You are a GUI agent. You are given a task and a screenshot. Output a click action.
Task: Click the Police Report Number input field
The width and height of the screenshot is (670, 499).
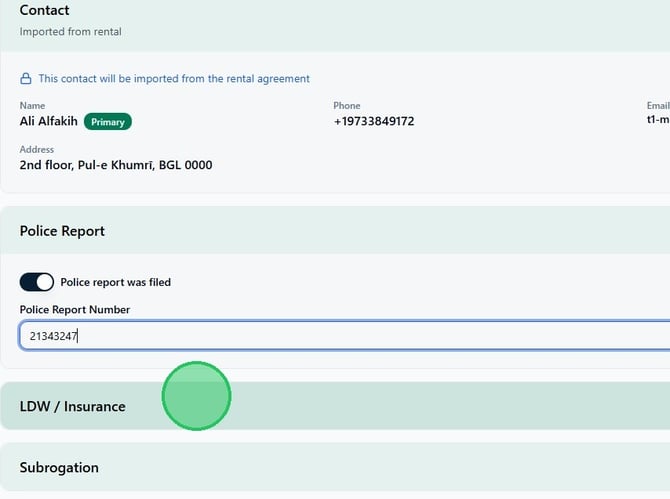[344, 336]
